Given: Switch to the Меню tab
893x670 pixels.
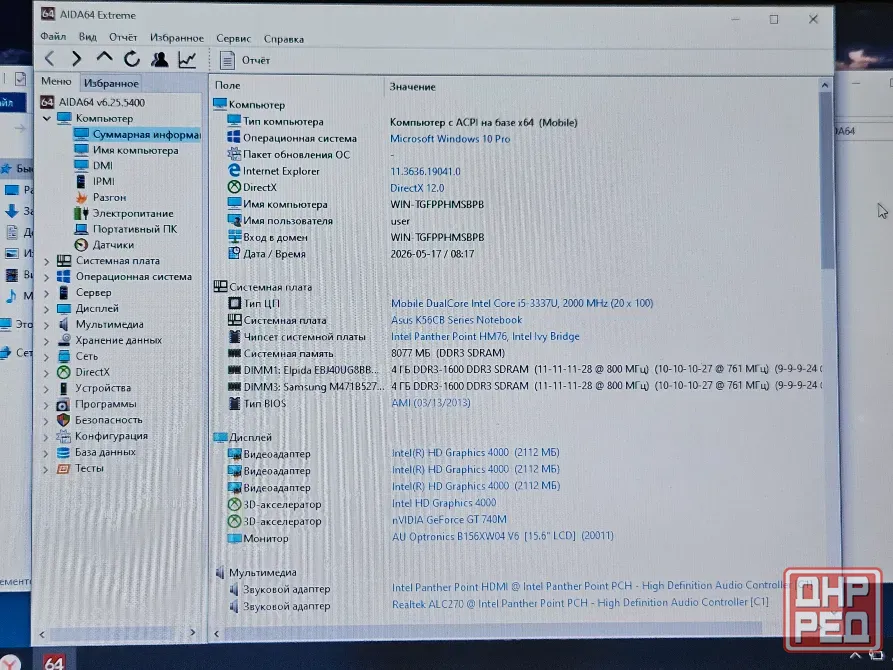Looking at the screenshot, I should click(56, 81).
